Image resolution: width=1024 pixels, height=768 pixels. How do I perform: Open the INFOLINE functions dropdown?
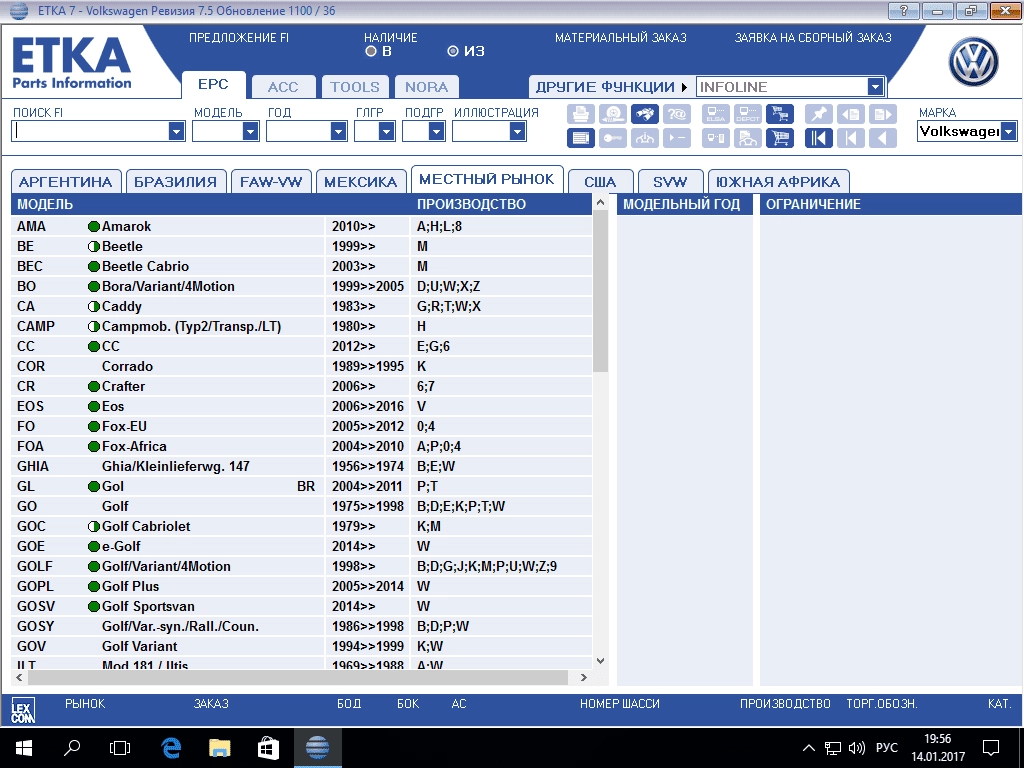[875, 87]
